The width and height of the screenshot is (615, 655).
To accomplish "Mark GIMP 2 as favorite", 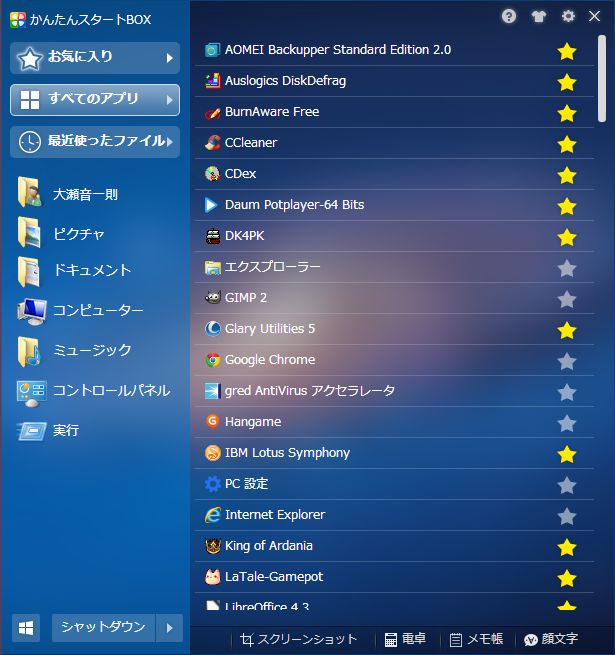I will pos(567,299).
